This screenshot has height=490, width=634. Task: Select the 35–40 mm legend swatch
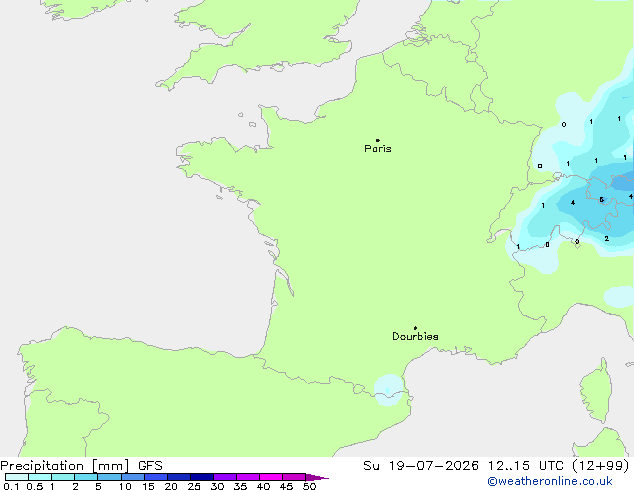(x=248, y=477)
